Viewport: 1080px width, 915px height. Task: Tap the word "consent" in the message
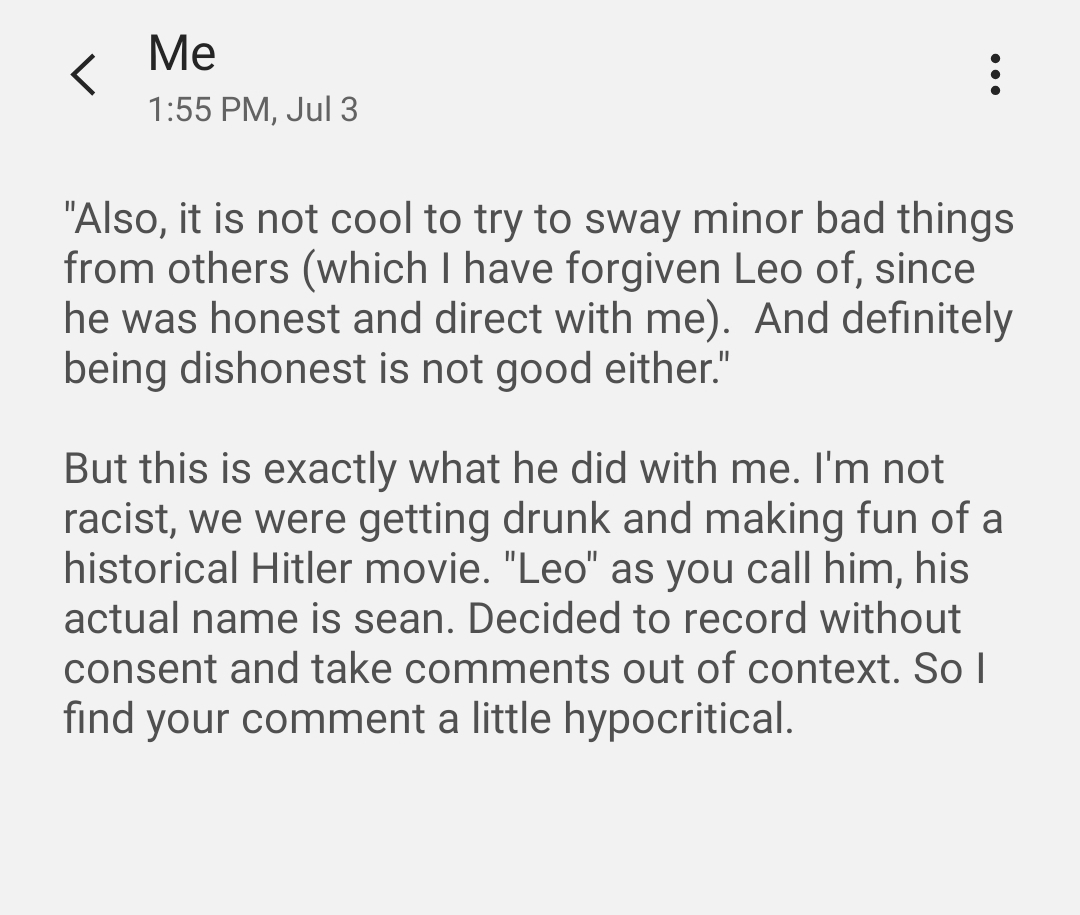[x=140, y=669]
